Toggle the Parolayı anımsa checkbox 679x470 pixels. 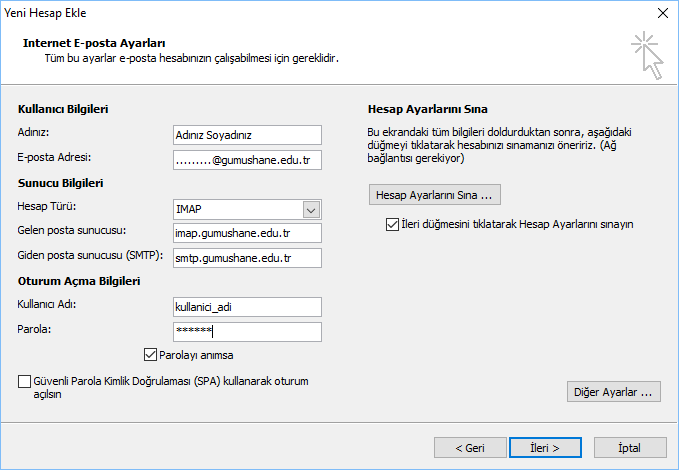[151, 354]
